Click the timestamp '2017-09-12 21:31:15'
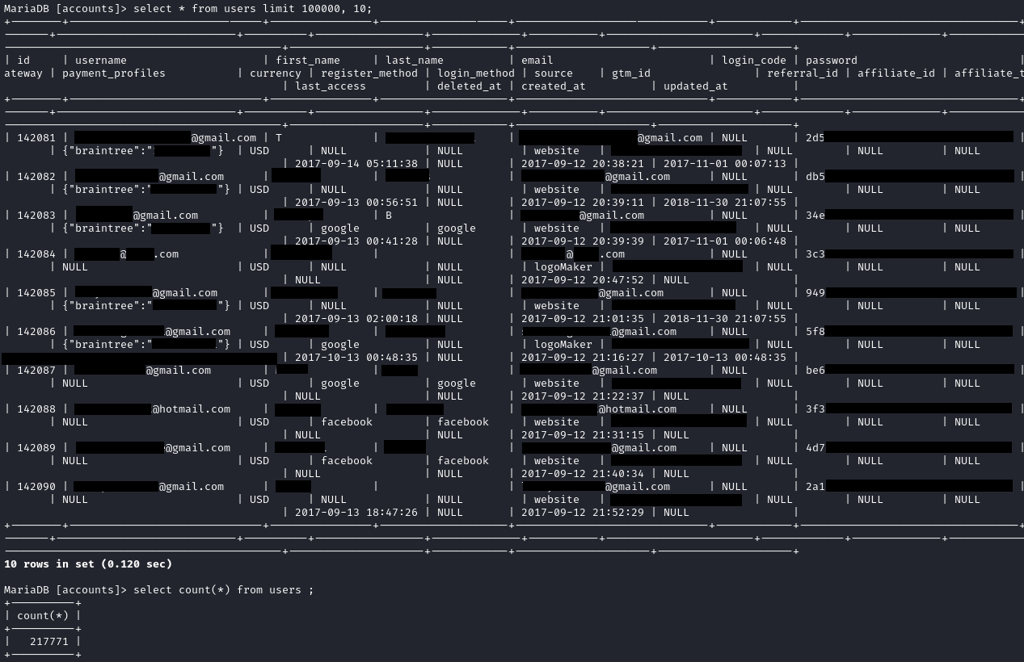1024x662 pixels. tap(583, 435)
